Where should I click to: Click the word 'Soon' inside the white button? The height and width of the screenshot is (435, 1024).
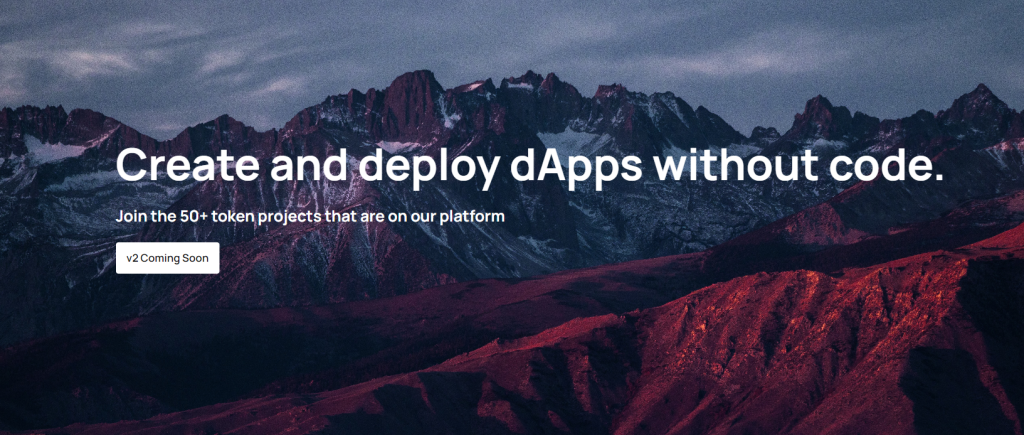click(195, 258)
